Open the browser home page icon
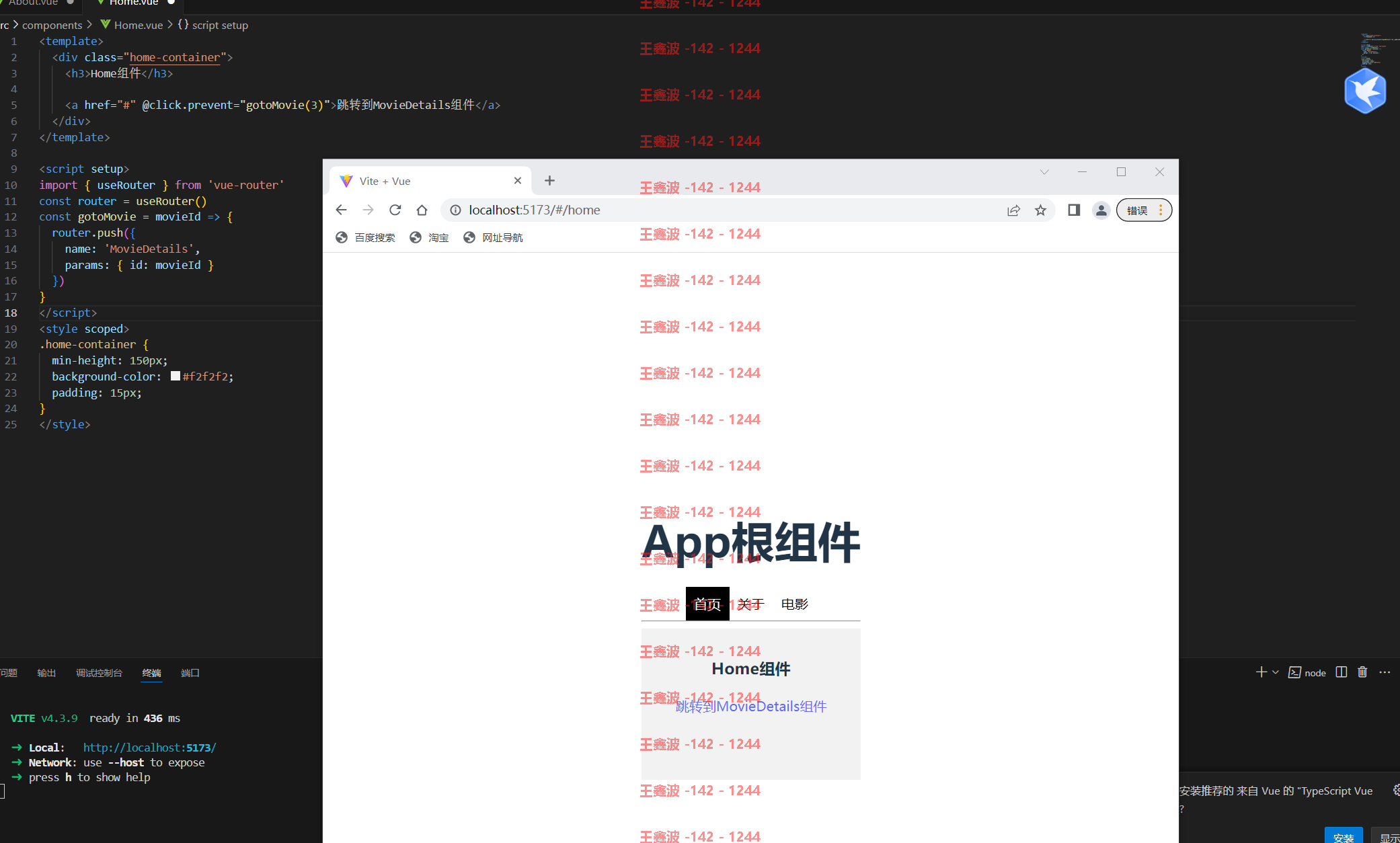Screen dimensions: 1400x843 pyautogui.click(x=422, y=210)
